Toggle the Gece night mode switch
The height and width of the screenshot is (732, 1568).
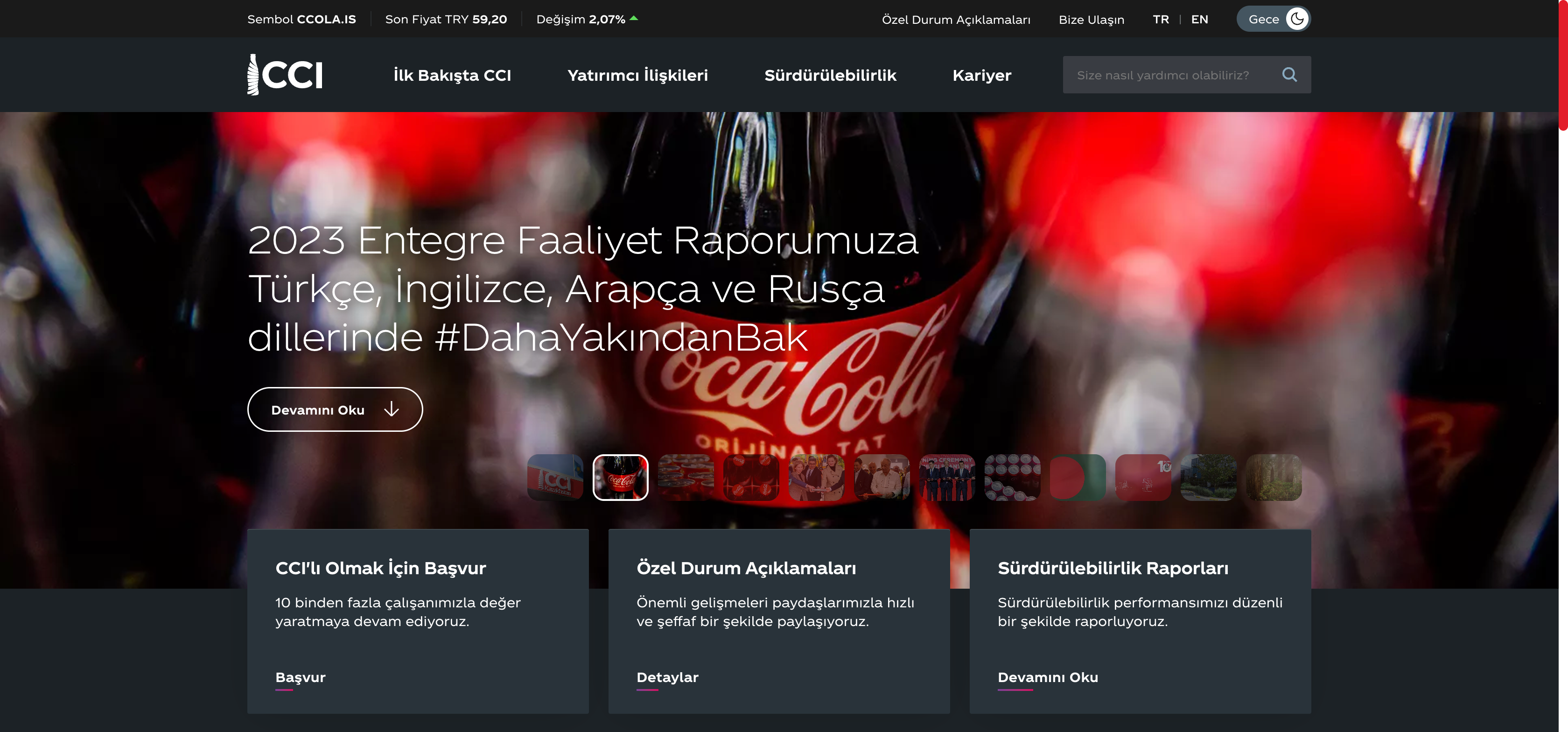click(1273, 19)
